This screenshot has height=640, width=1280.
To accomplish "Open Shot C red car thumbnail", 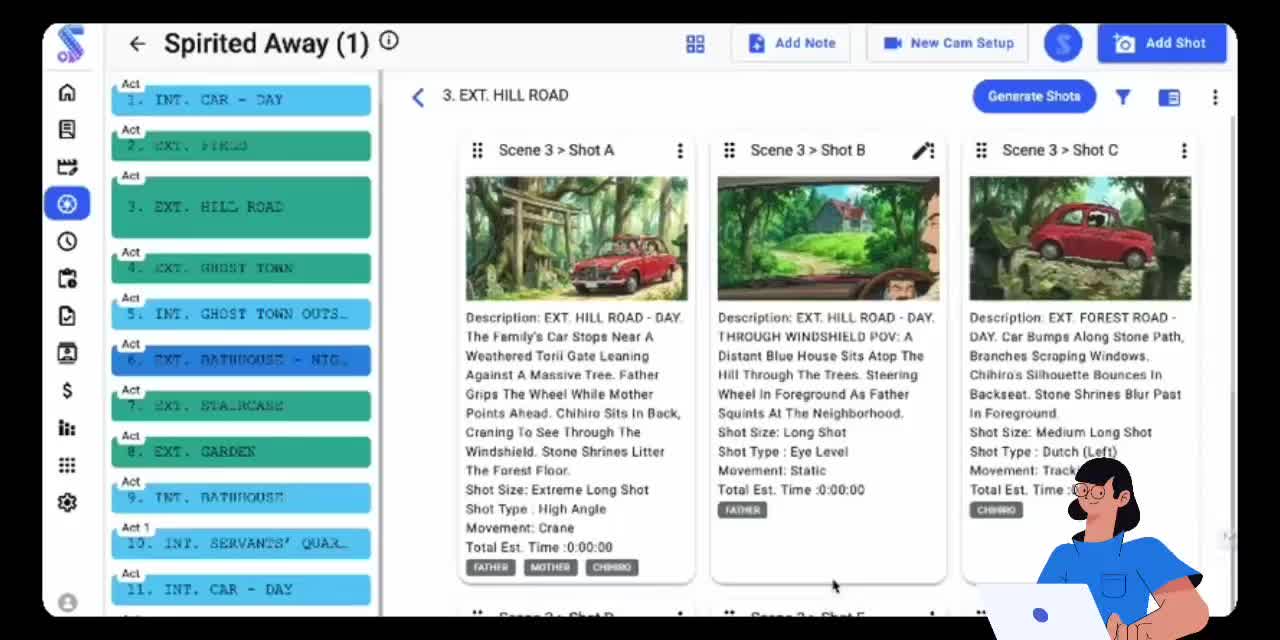I will click(1080, 238).
